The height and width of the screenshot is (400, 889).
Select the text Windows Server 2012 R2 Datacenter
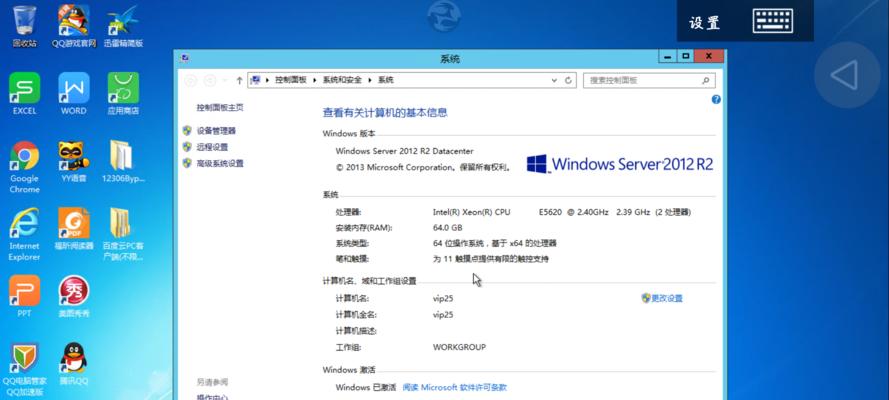coord(404,151)
